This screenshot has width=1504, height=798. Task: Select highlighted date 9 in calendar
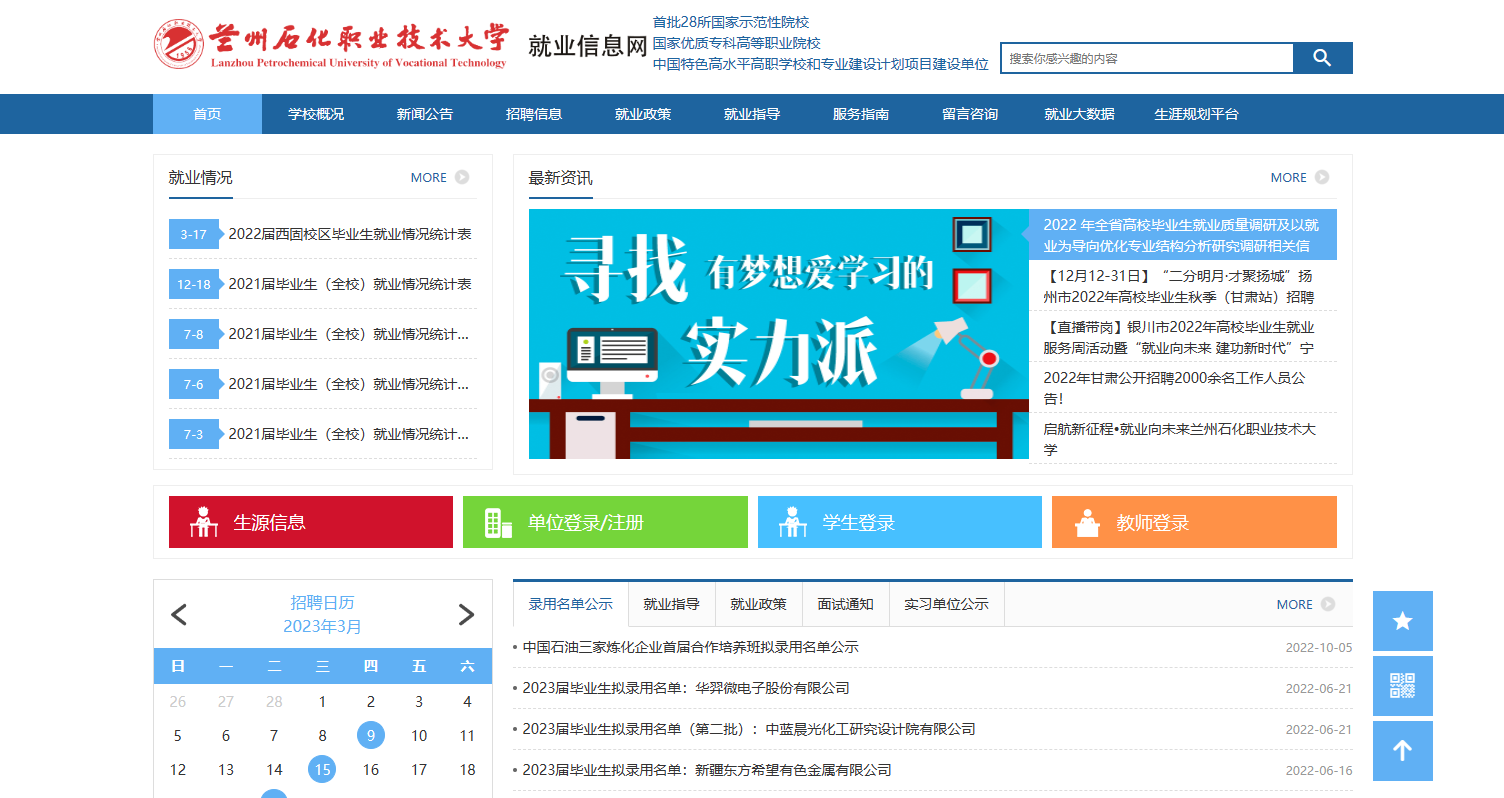click(371, 736)
